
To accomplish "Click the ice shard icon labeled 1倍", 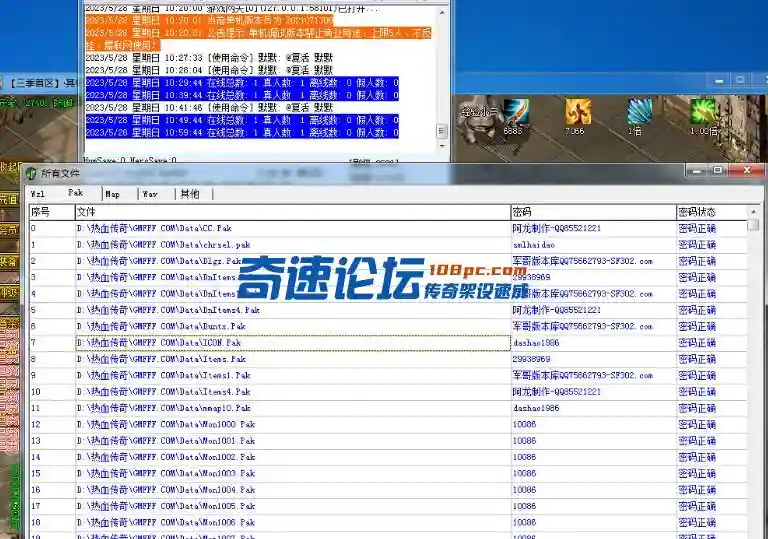I will tap(640, 111).
